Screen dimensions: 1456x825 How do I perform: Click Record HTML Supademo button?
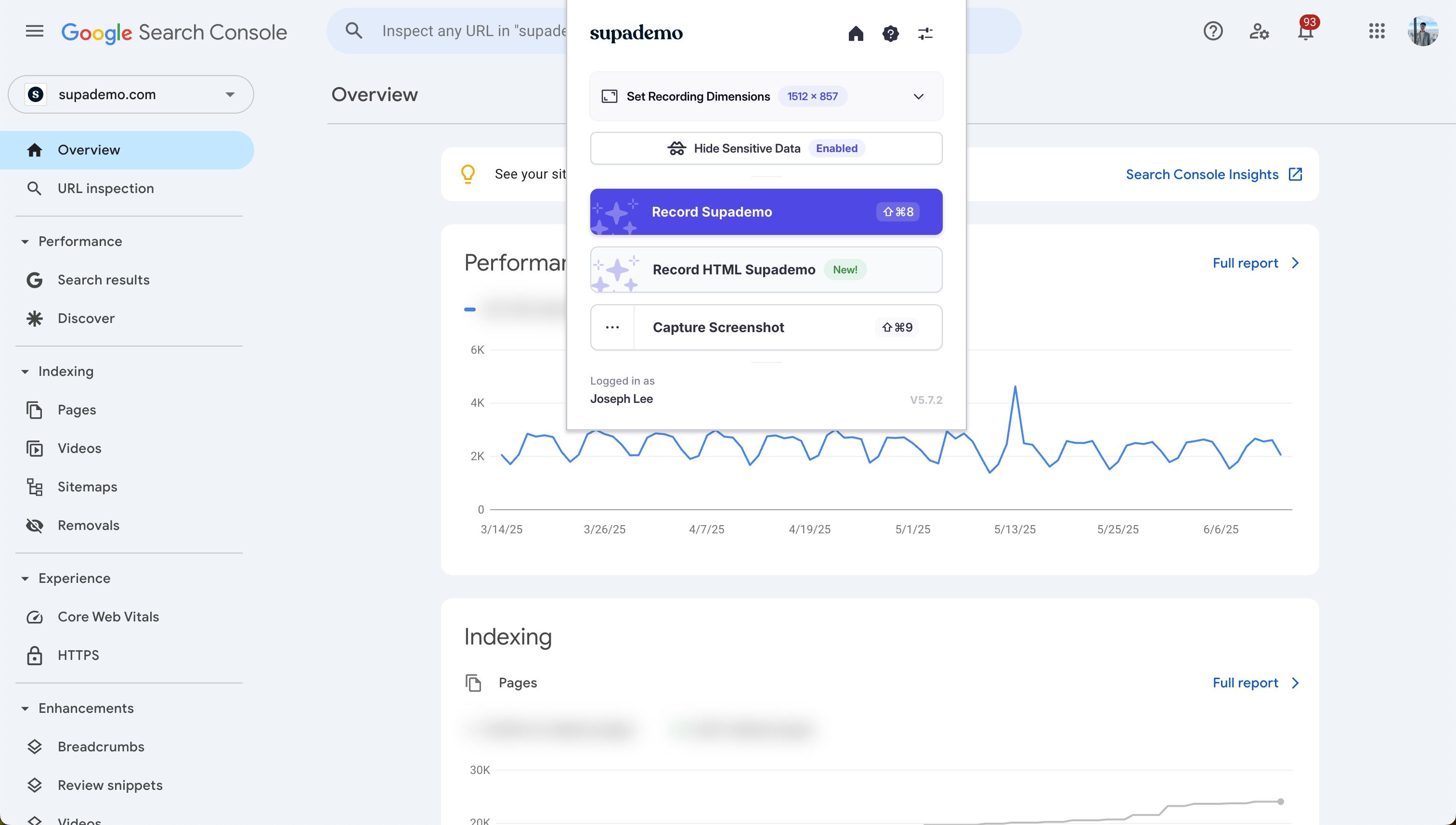766,270
